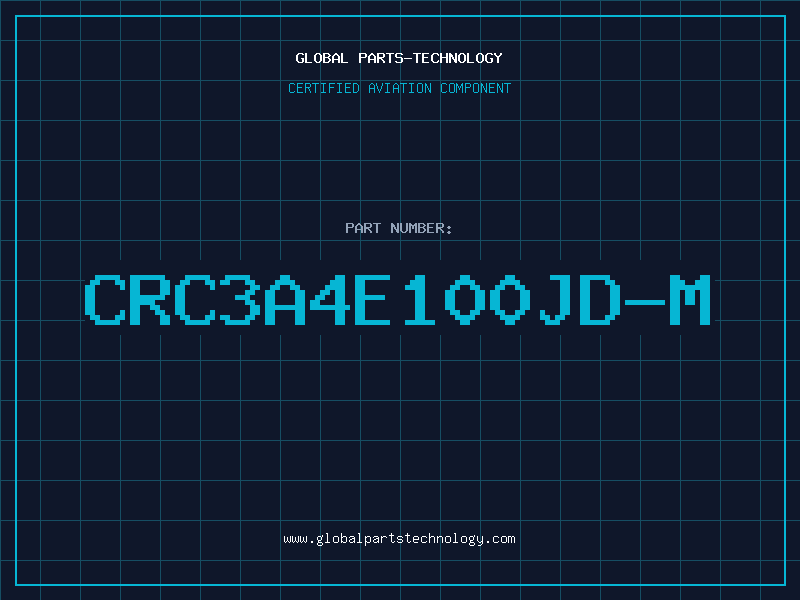Image resolution: width=800 pixels, height=600 pixels.
Task: Click the letter A in the part number
Action: pyautogui.click(x=285, y=299)
